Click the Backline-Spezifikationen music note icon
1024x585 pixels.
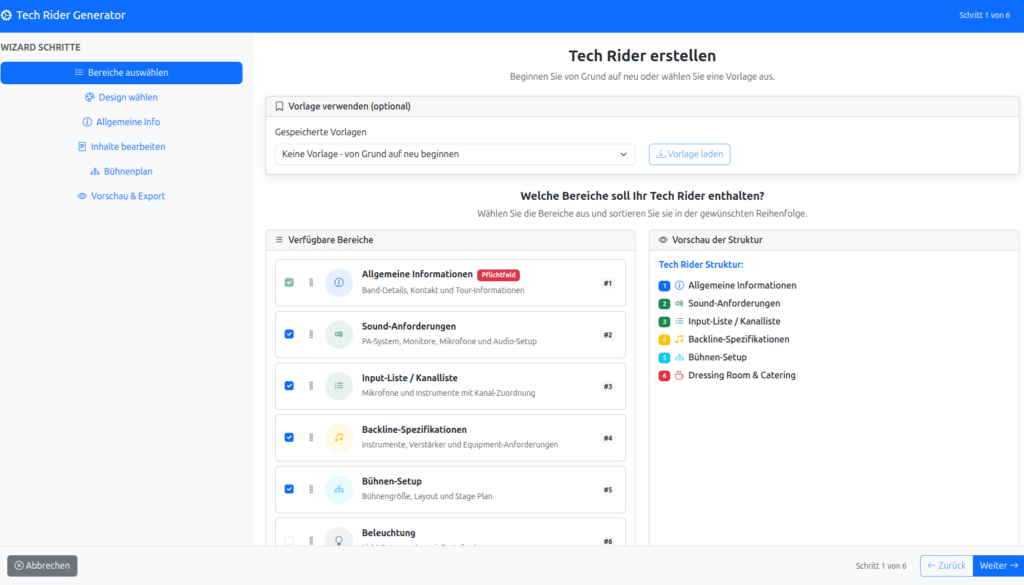[x=339, y=437]
